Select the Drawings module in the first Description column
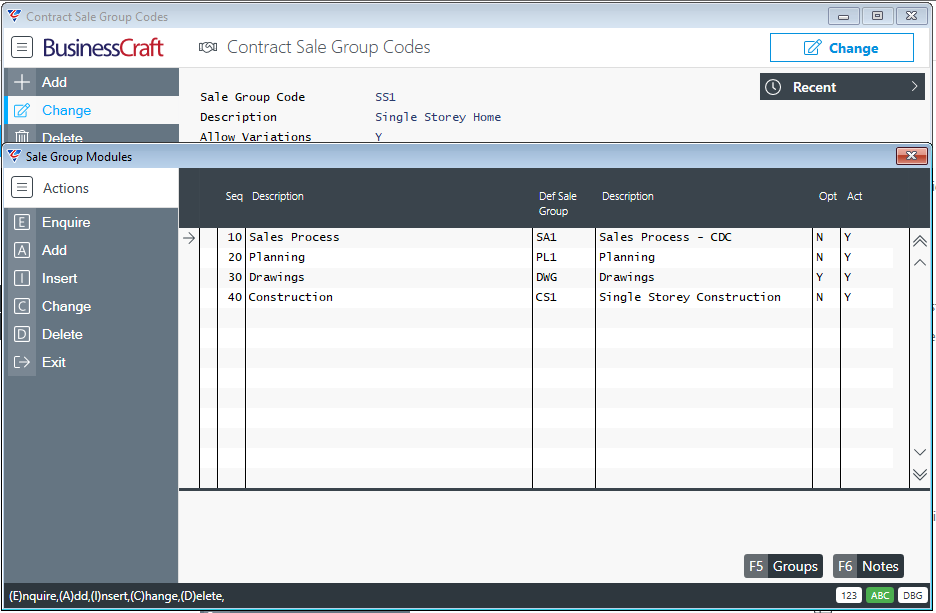Screen dimensions: 936x613 tap(276, 277)
